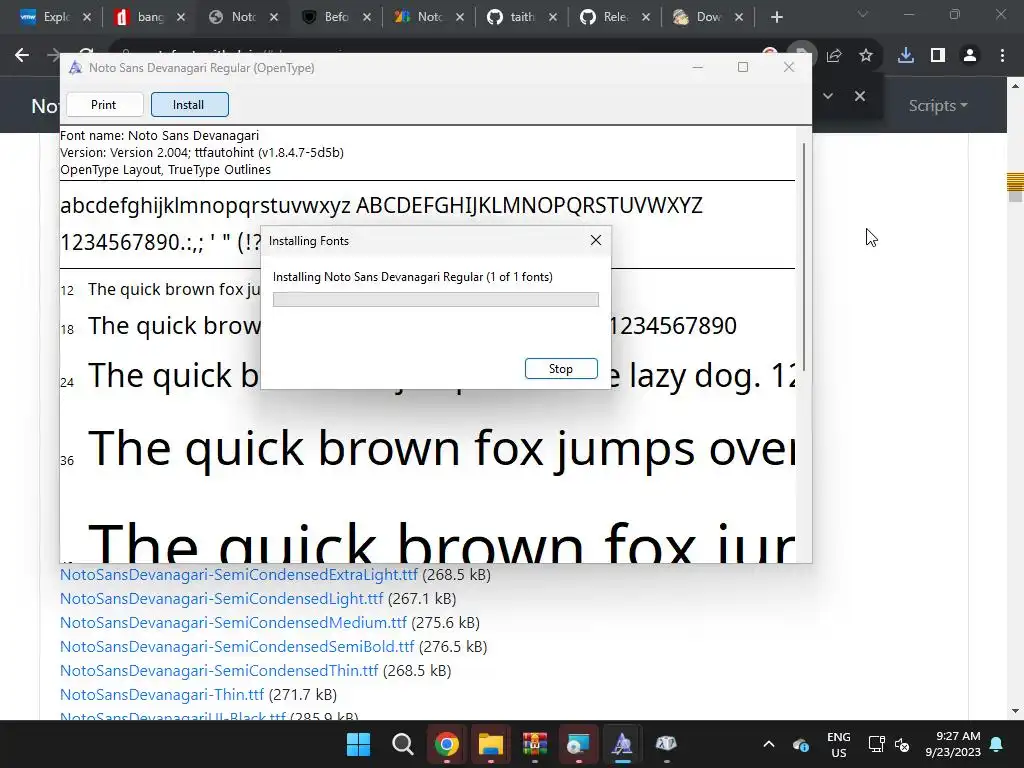This screenshot has height=768, width=1024.
Task: Click 'OpenType Layout, TrueType Outlines' text
Action: (165, 170)
